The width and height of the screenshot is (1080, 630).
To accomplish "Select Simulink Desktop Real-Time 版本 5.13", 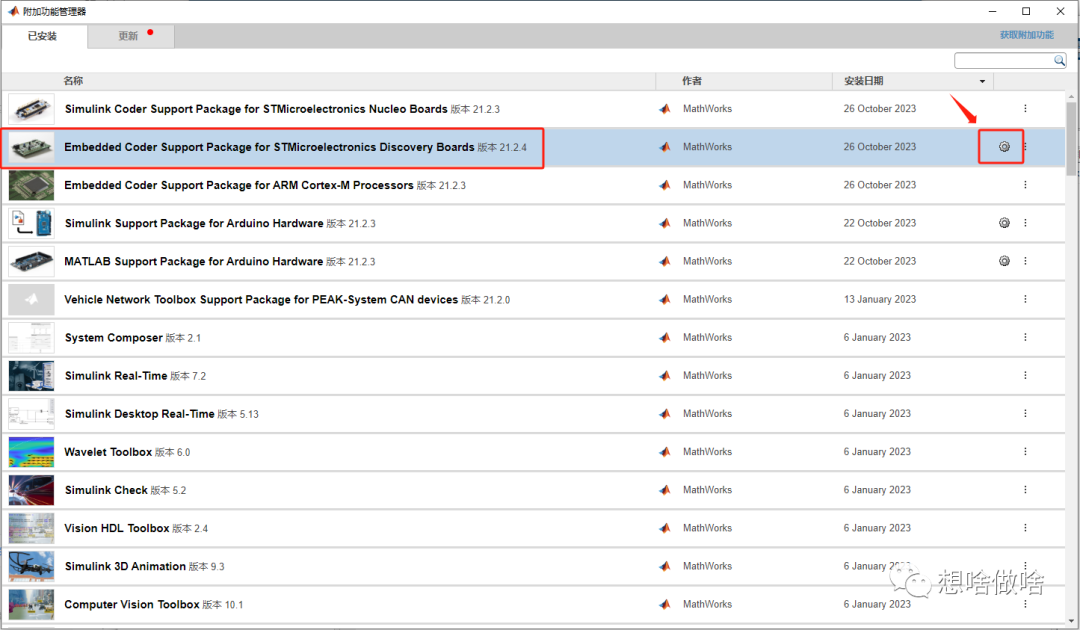I will (x=162, y=414).
